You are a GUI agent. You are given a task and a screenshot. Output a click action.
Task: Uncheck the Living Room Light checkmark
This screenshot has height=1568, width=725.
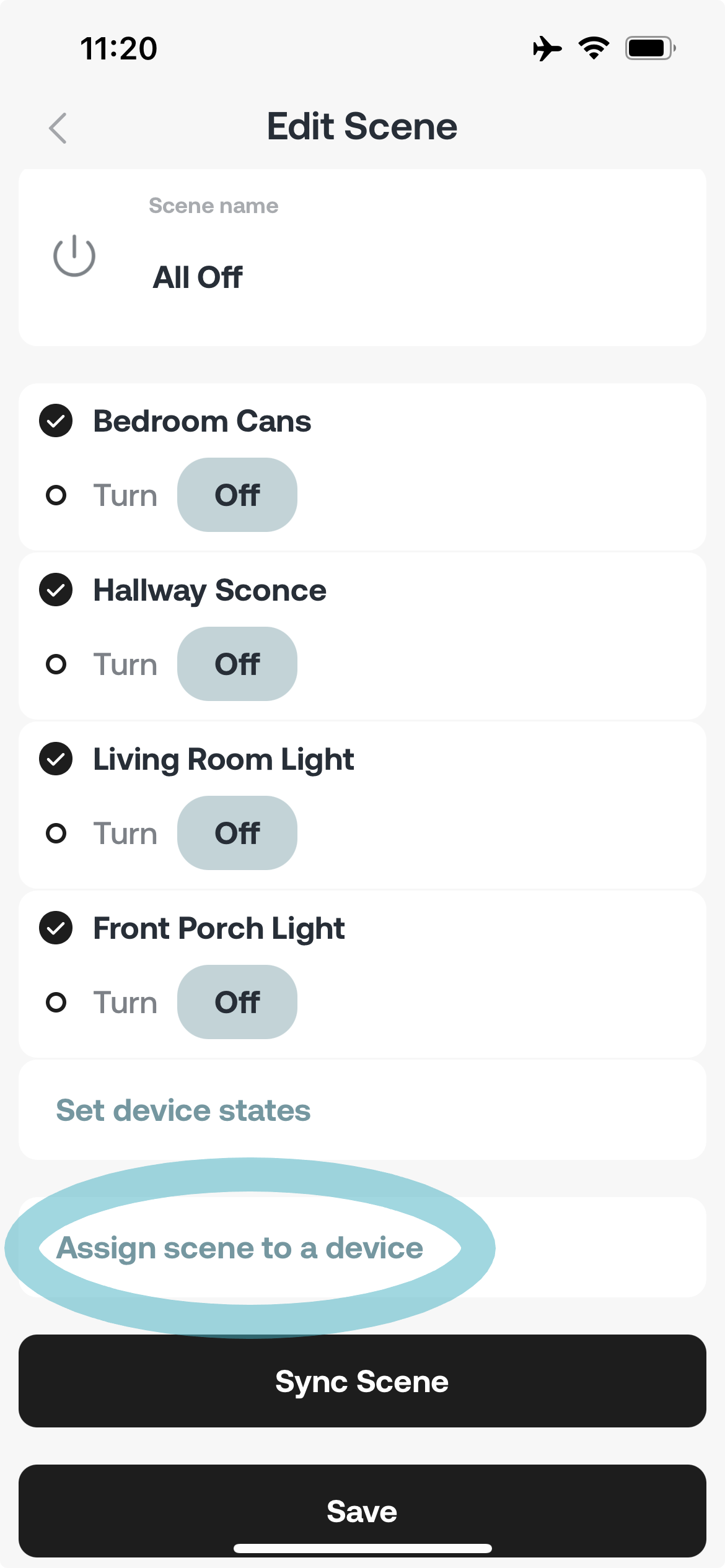(56, 759)
